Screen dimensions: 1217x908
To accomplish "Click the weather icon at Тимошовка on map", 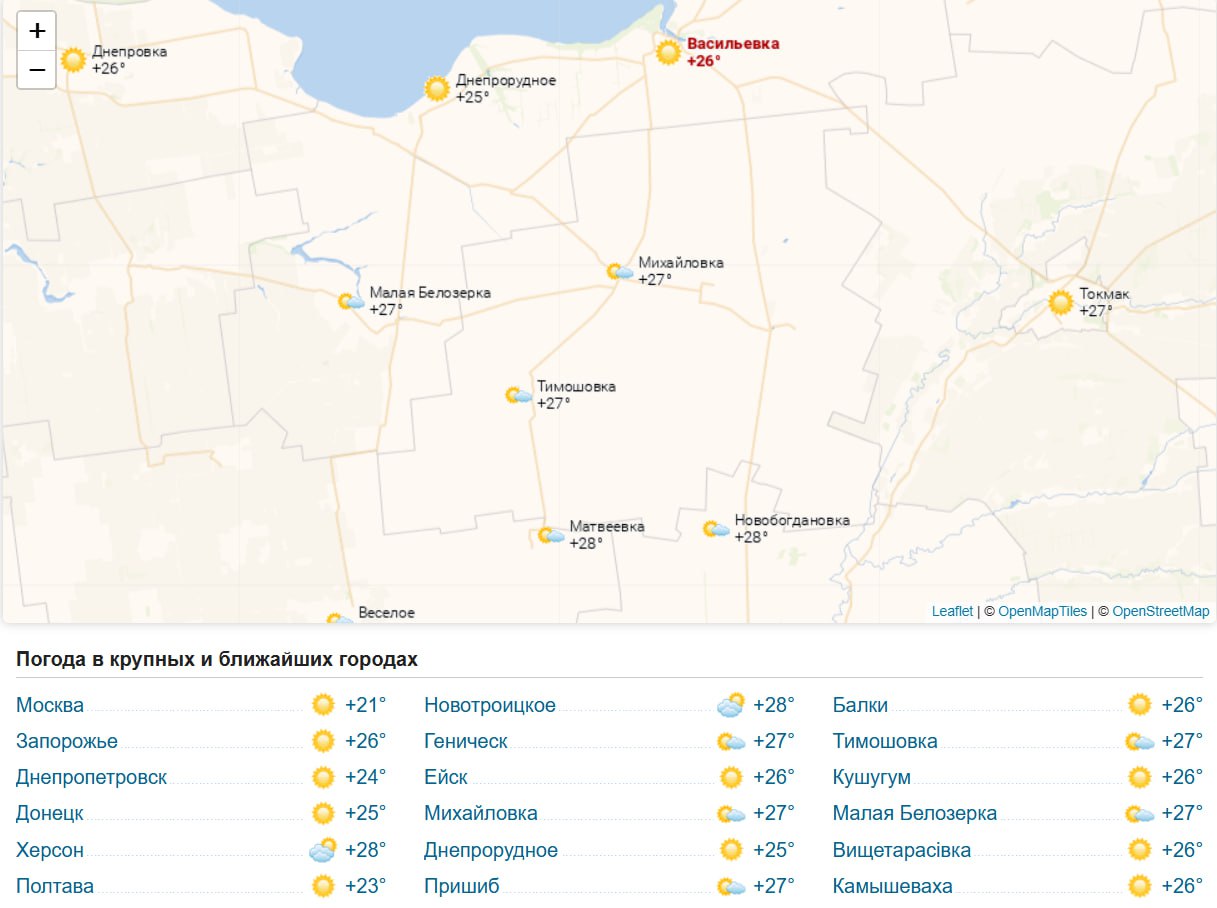I will click(518, 395).
